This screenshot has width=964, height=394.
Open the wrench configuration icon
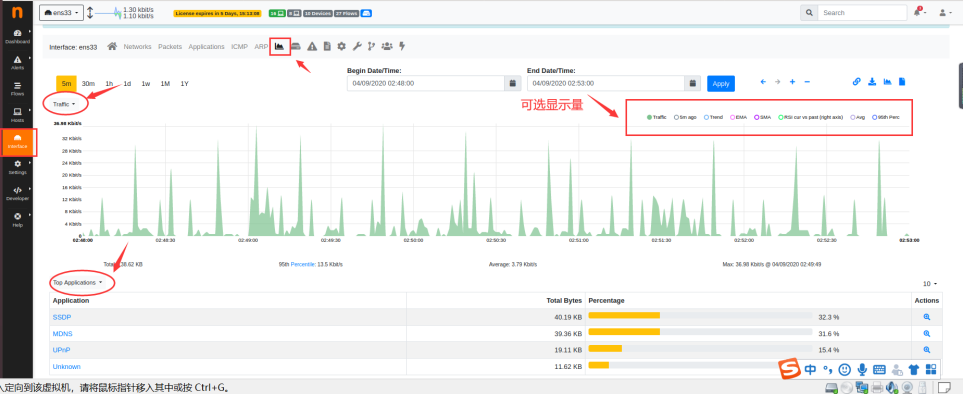point(357,46)
